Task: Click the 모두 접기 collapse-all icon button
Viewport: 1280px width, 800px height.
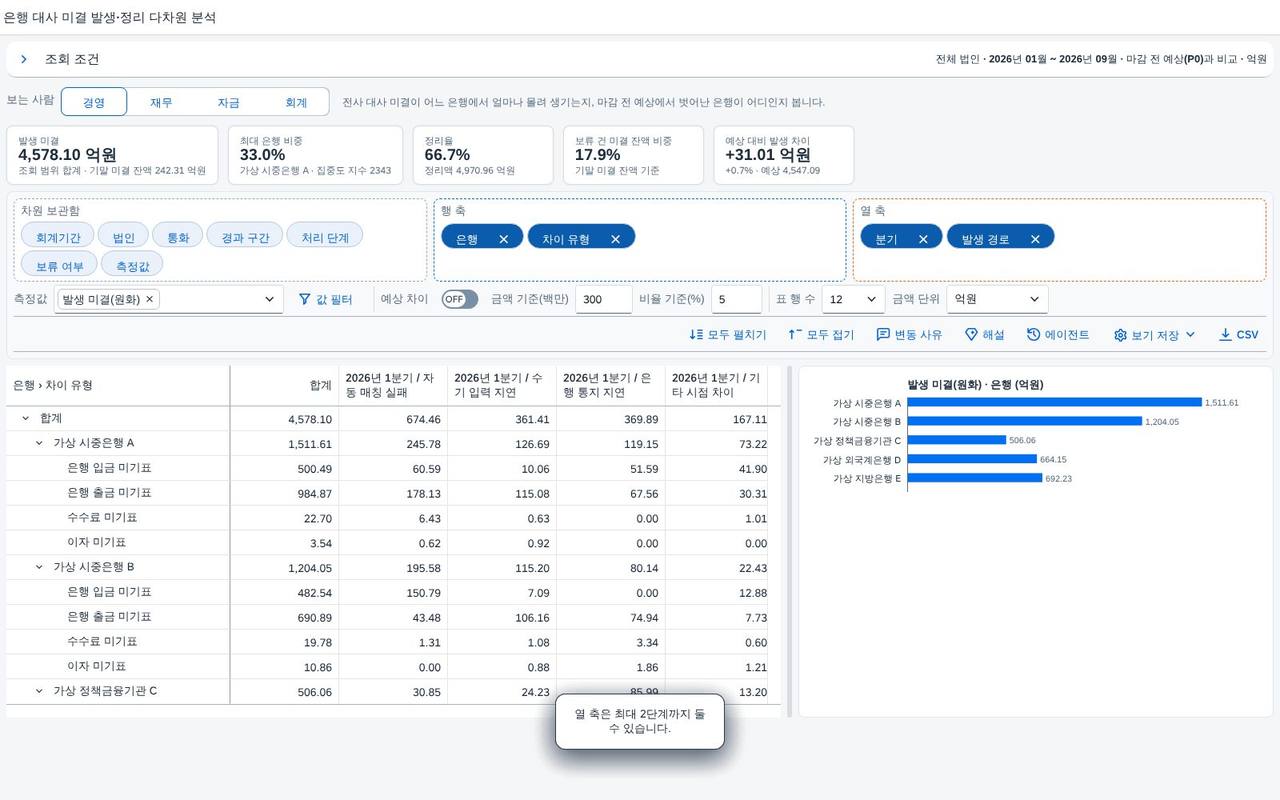Action: point(821,335)
